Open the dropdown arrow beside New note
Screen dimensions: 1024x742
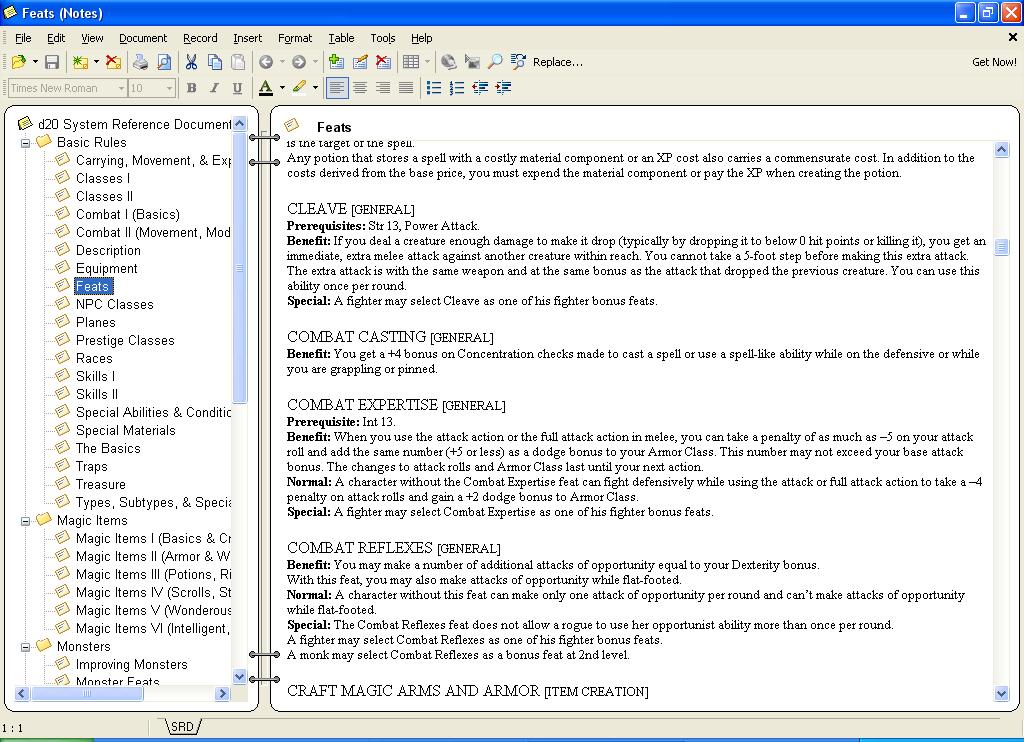click(96, 62)
